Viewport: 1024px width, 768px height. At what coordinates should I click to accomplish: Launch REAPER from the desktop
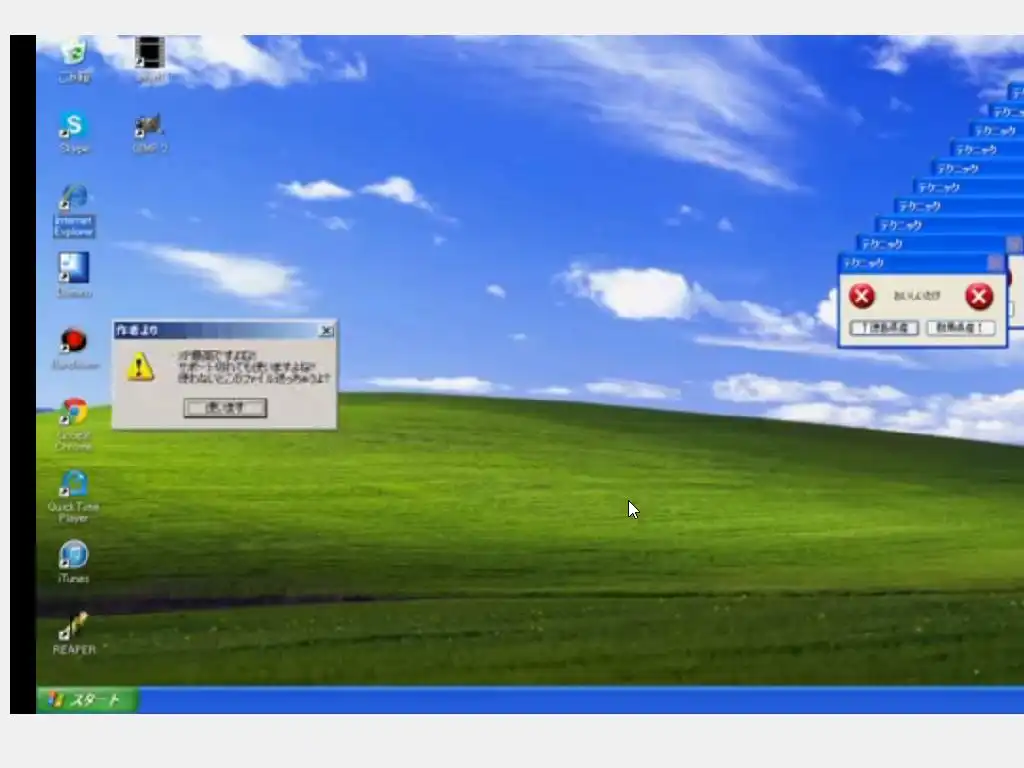pos(74,633)
